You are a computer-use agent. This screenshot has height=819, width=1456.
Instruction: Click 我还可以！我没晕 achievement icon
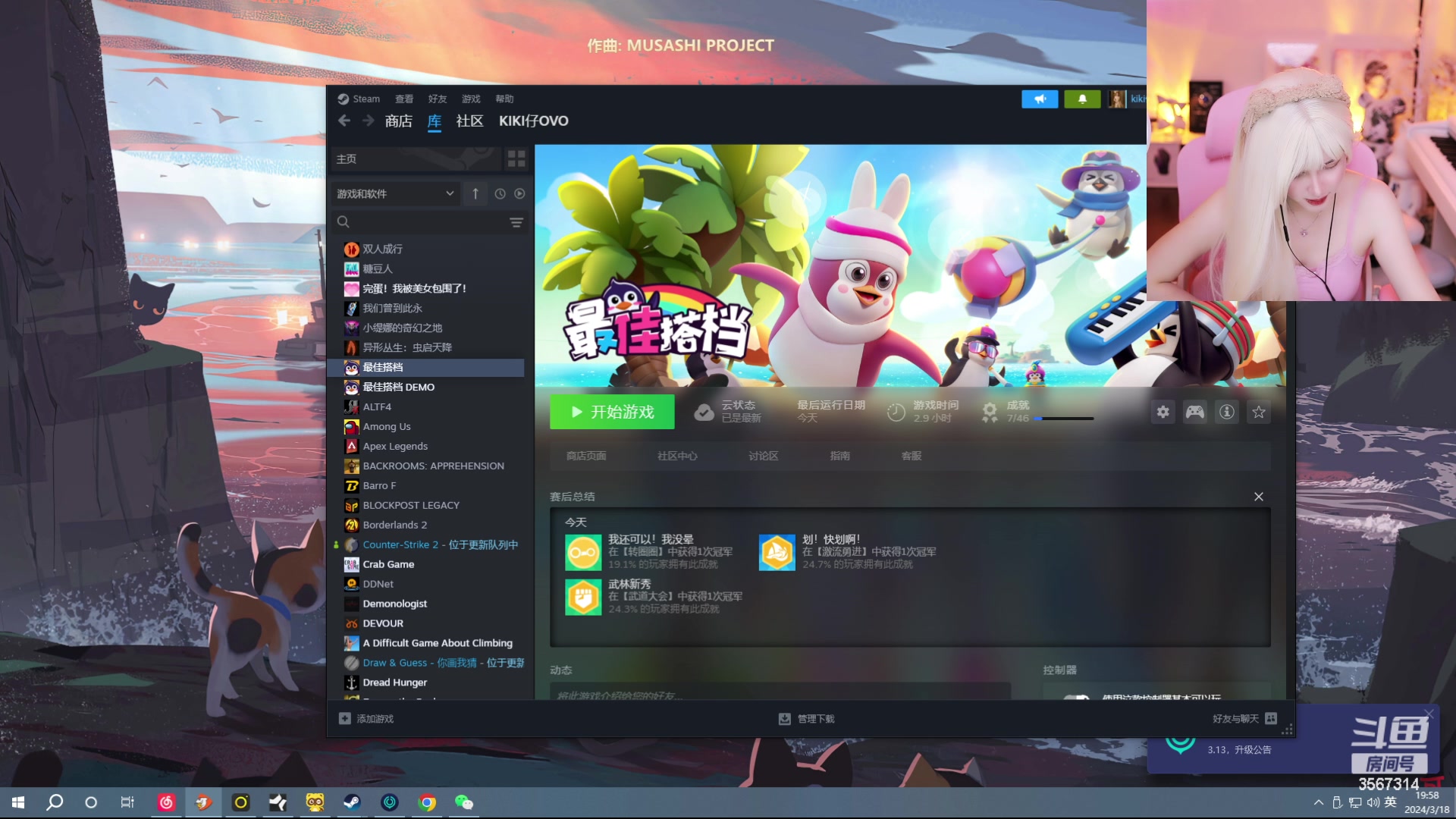(x=583, y=552)
